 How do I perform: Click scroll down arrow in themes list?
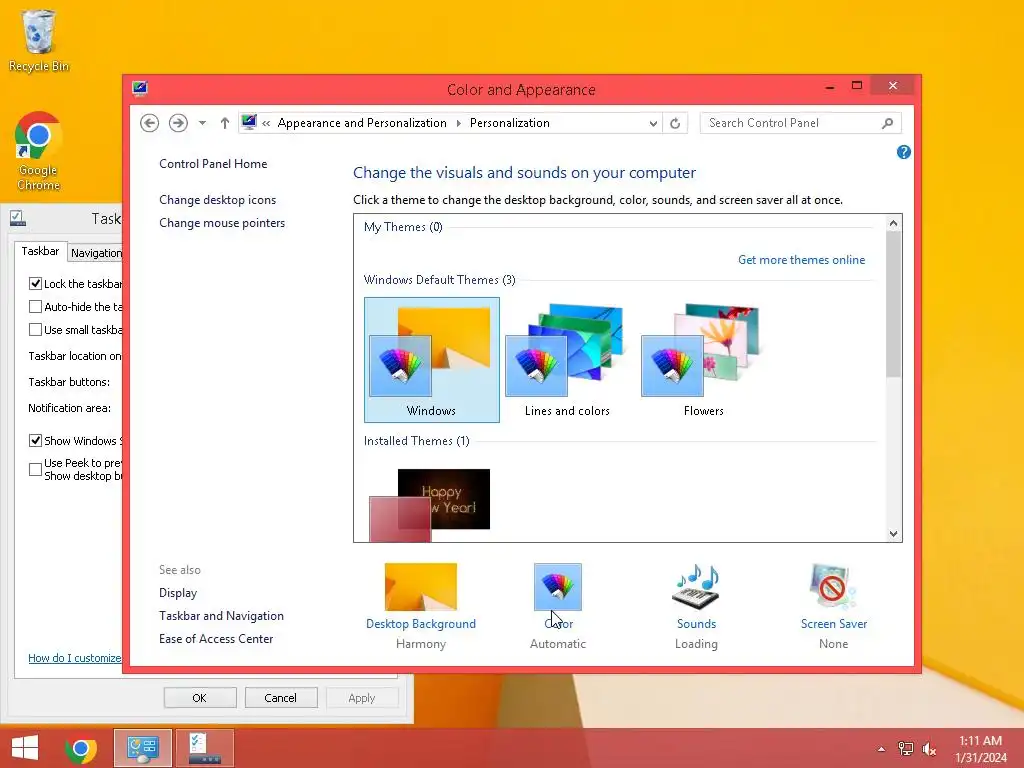tap(893, 534)
